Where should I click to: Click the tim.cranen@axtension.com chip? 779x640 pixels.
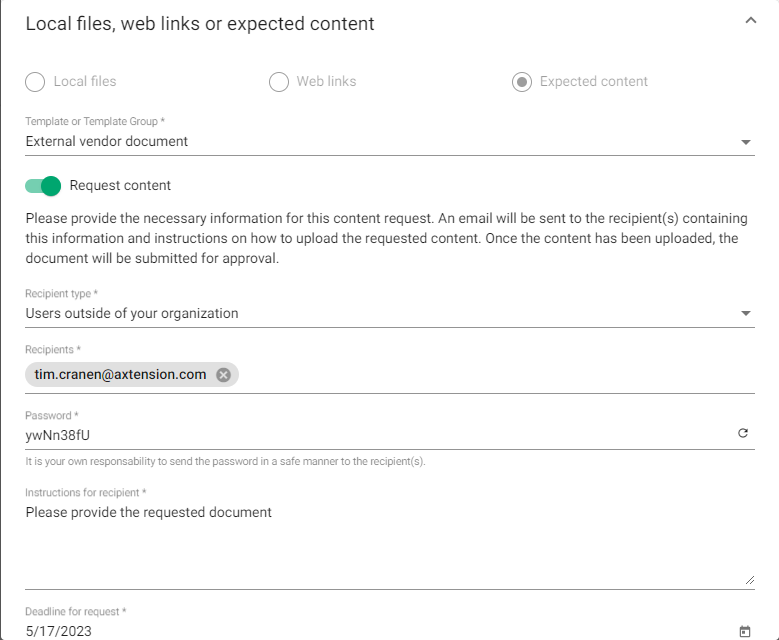[x=120, y=375]
